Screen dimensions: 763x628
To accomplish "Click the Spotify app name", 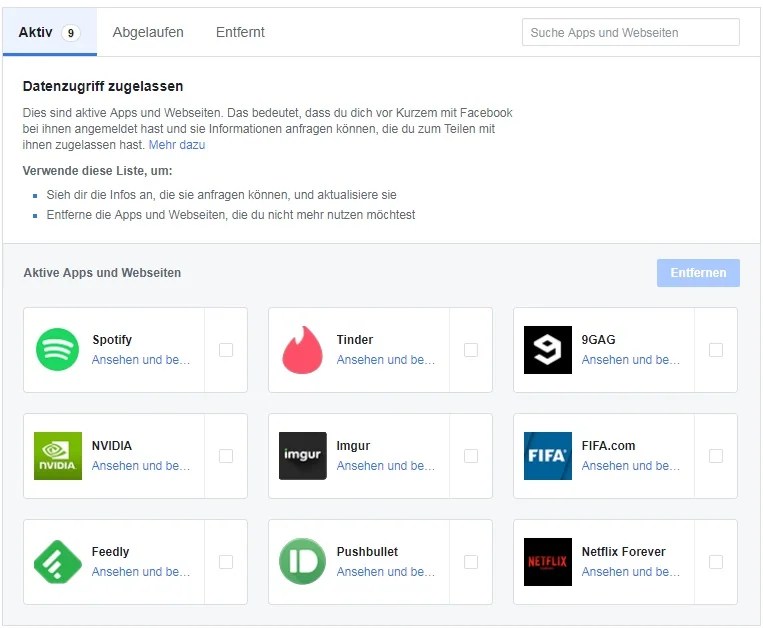I will pyautogui.click(x=112, y=340).
